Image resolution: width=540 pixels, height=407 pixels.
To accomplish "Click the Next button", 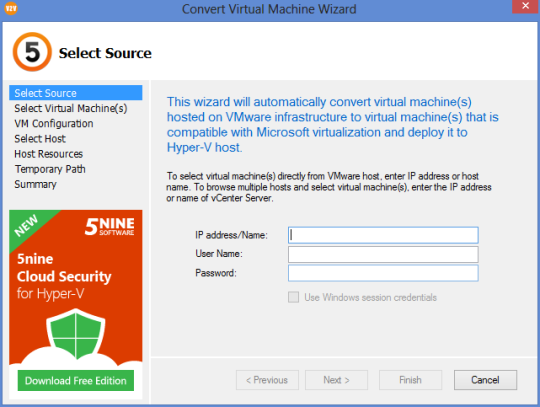I will coord(336,380).
